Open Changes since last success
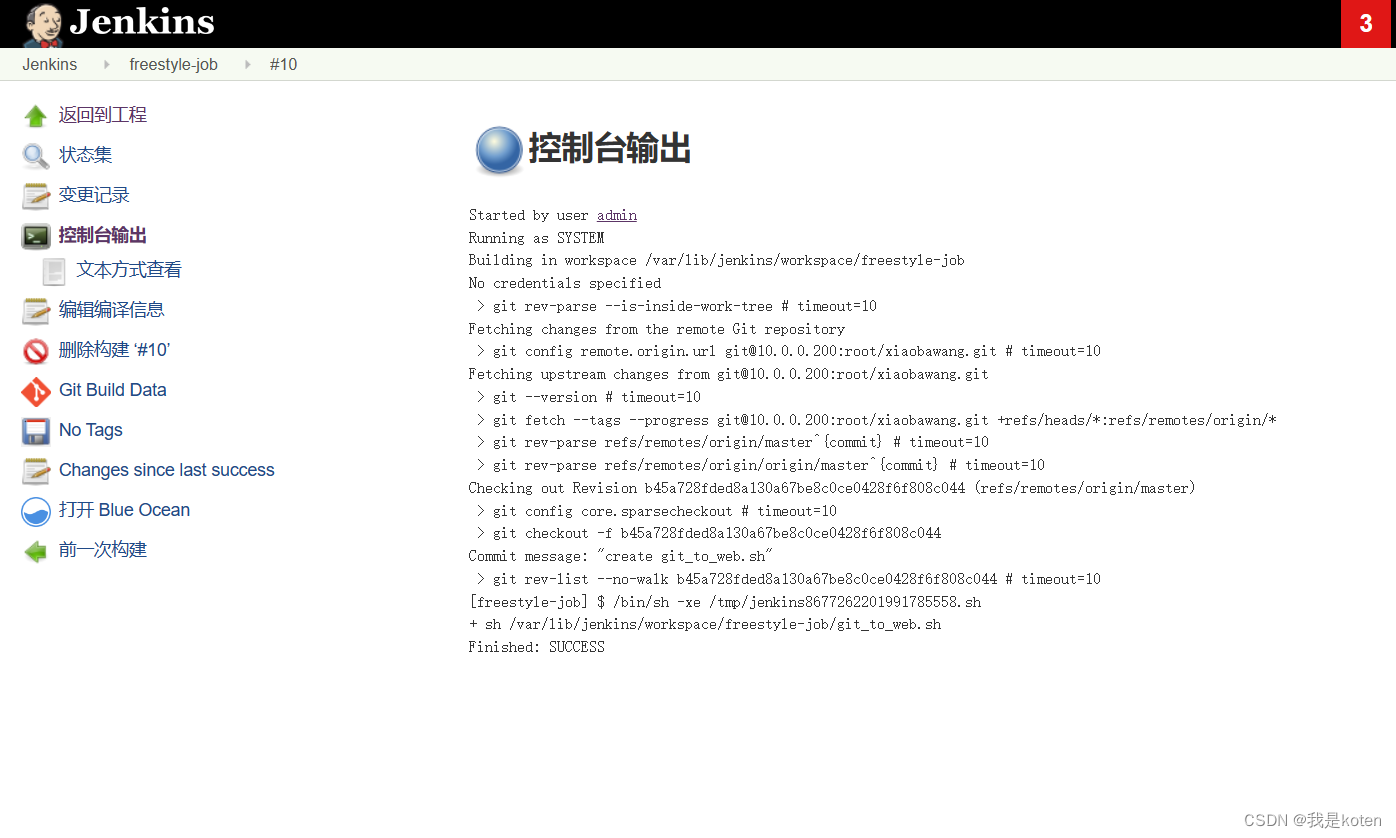This screenshot has height=838, width=1396. click(166, 470)
